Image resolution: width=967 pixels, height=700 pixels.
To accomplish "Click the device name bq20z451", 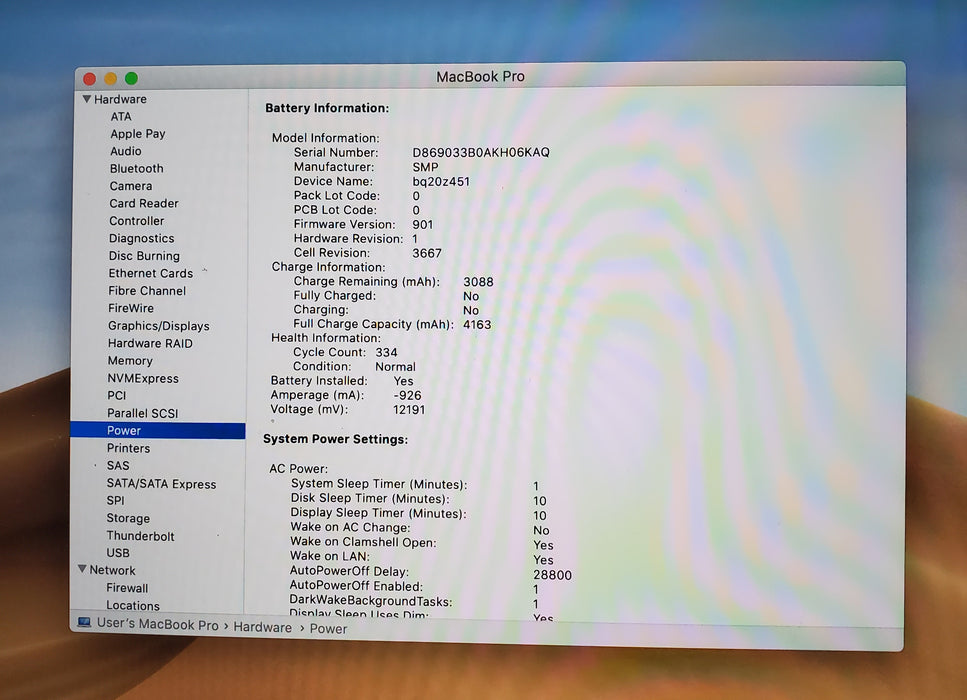I will tap(441, 181).
